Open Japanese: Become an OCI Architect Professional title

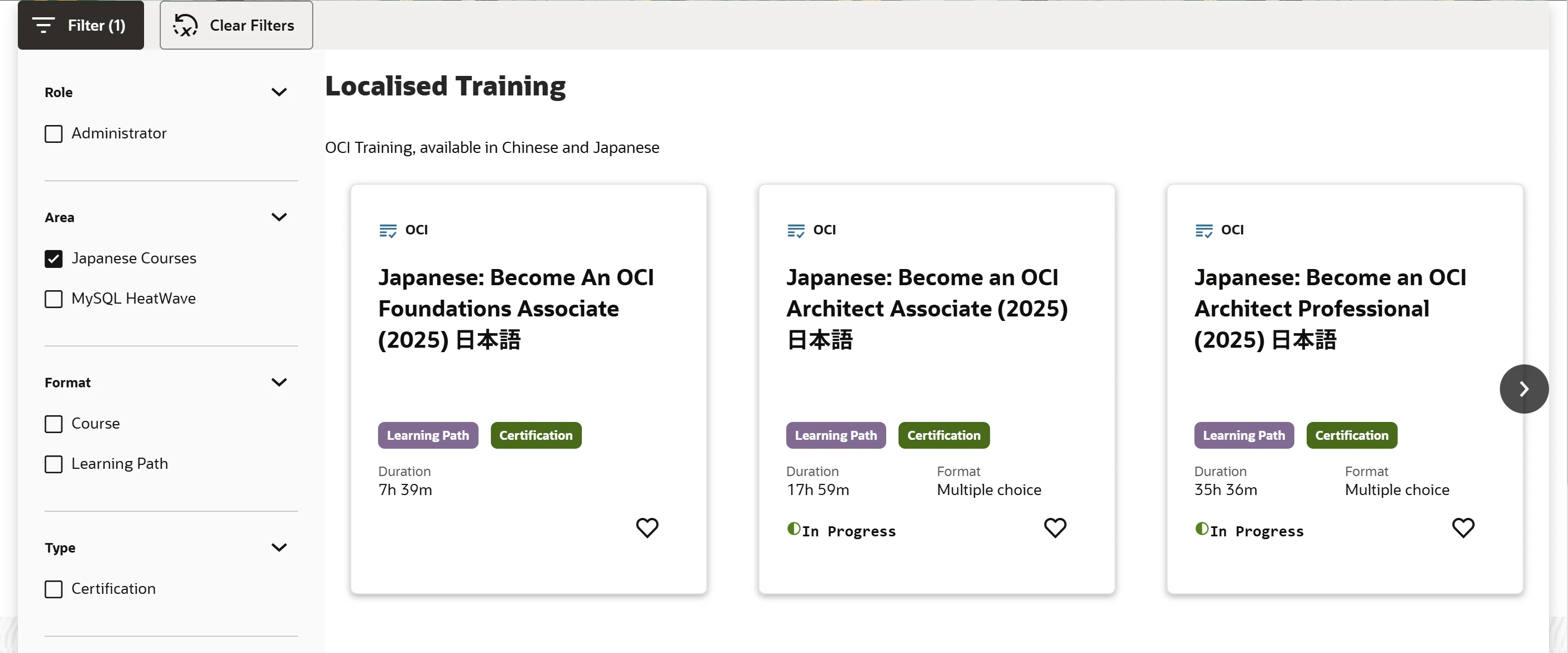1330,309
